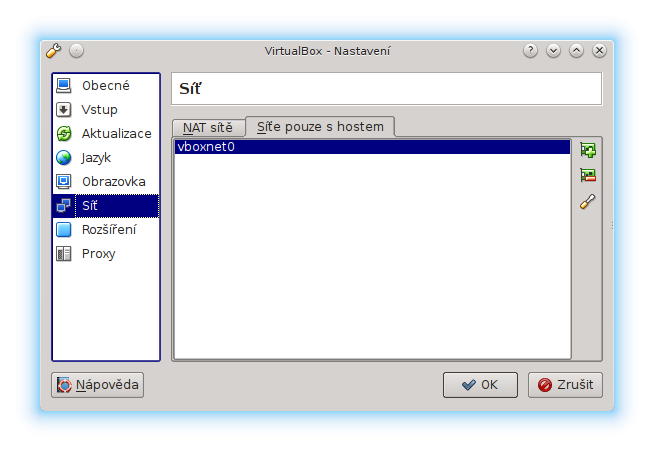654x451 pixels.
Task: Click the remove host-only network icon
Action: [x=588, y=176]
